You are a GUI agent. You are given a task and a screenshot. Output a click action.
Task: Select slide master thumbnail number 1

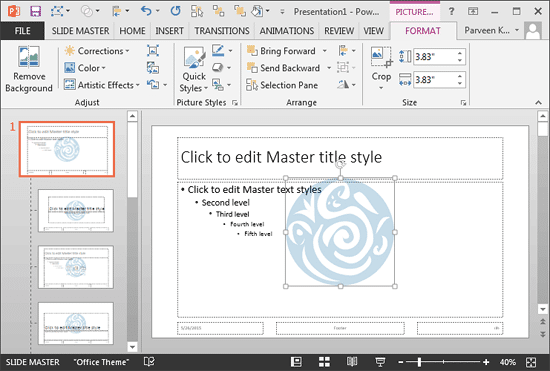pos(67,149)
